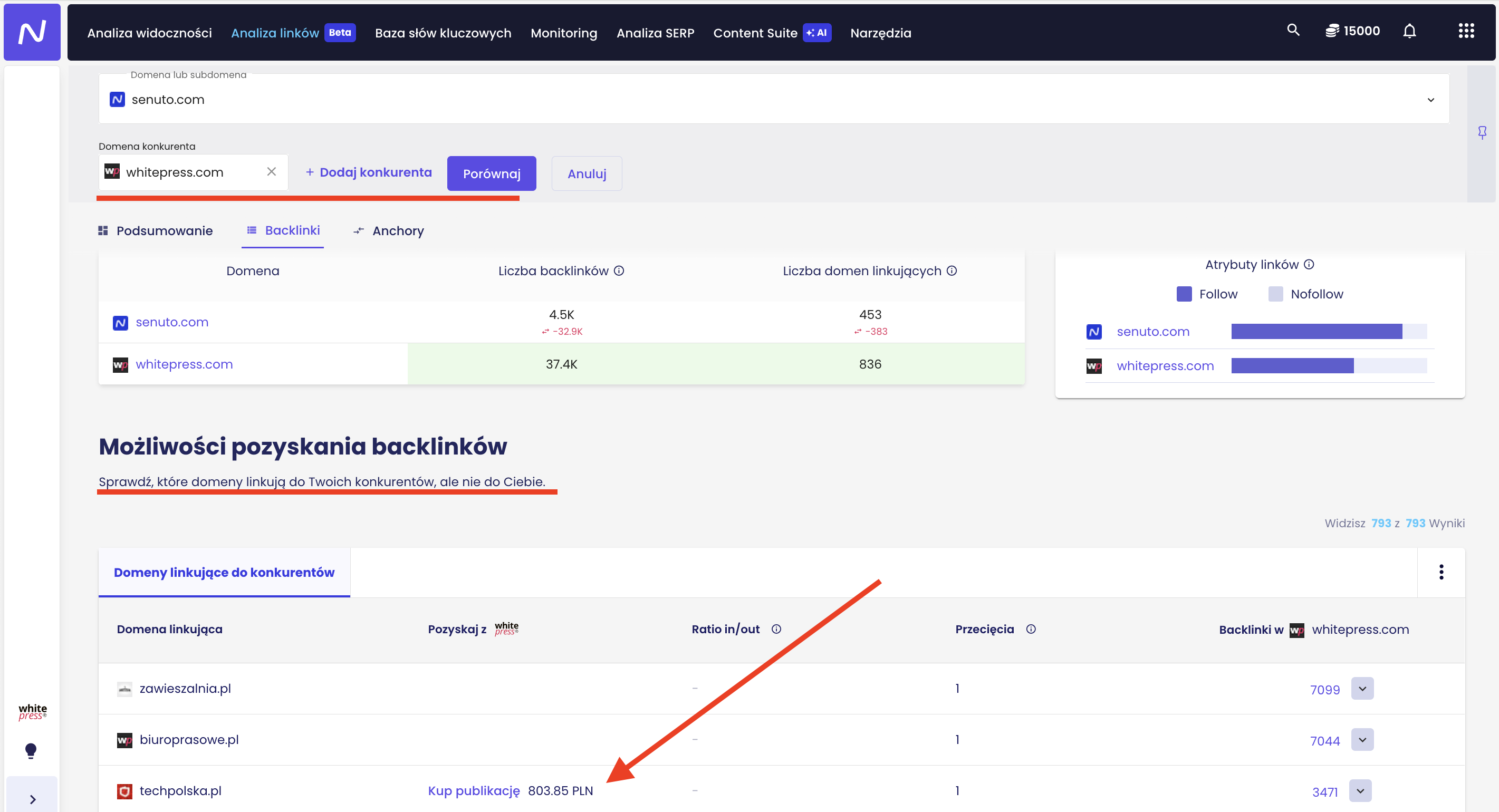Viewport: 1499px width, 812px height.
Task: Open three-dot options menu of table
Action: pos(1441,572)
